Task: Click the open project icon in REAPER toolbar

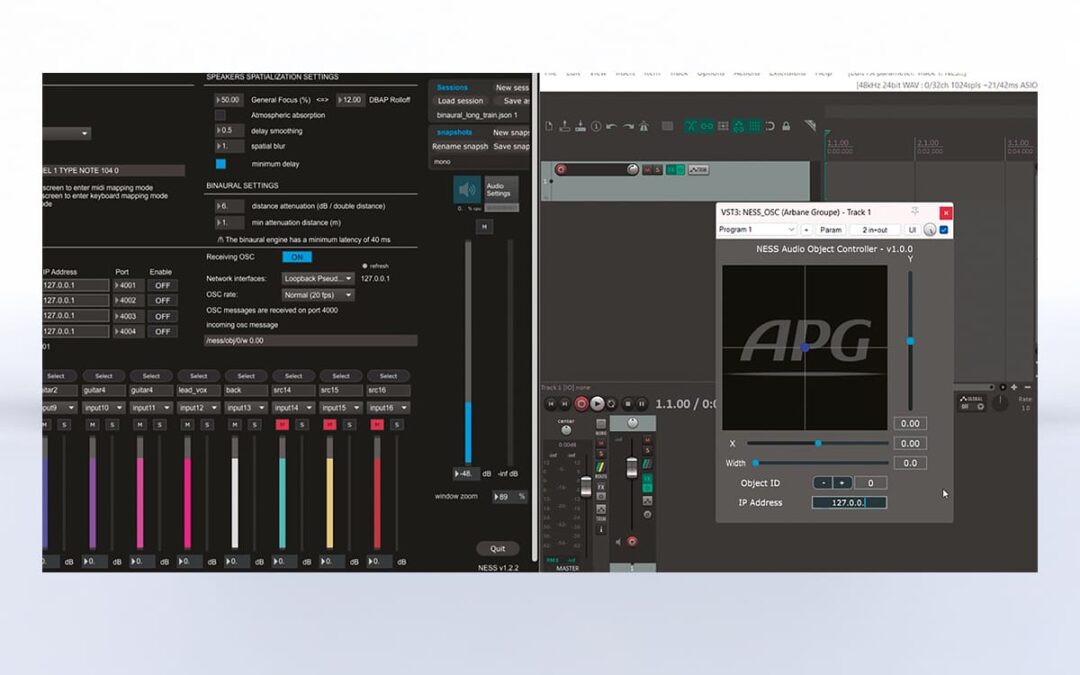Action: click(x=565, y=126)
